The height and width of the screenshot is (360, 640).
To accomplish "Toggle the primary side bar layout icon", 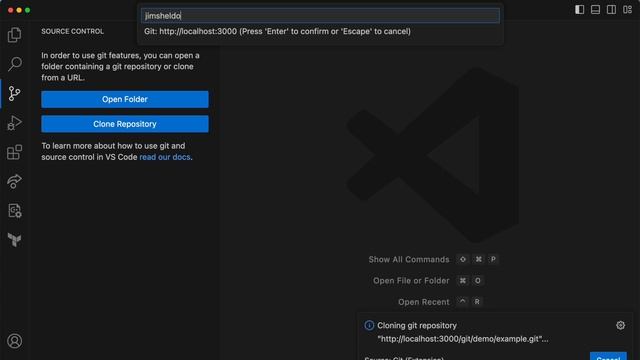I will (x=579, y=9).
